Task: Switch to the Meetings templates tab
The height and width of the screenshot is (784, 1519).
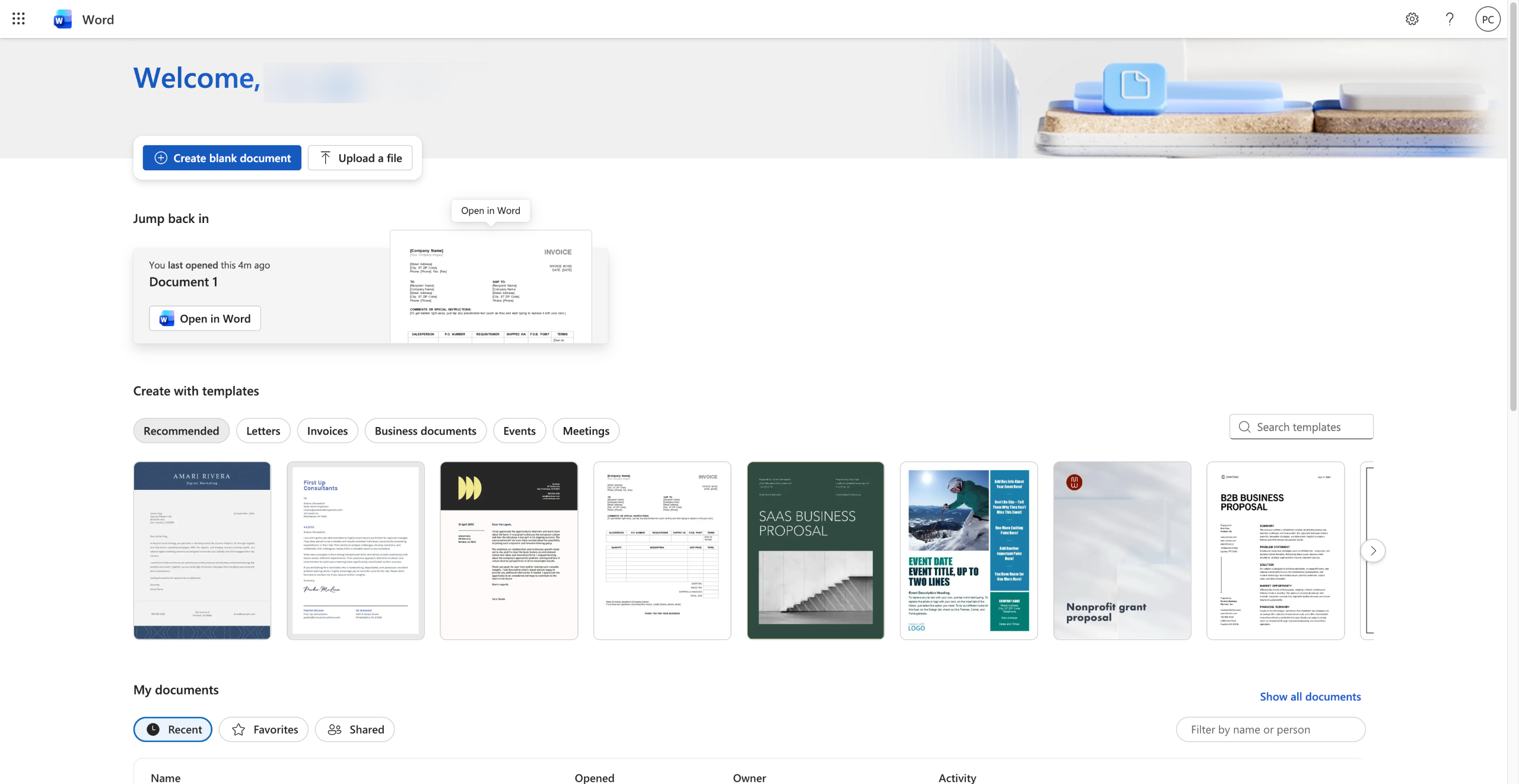Action: (x=586, y=431)
